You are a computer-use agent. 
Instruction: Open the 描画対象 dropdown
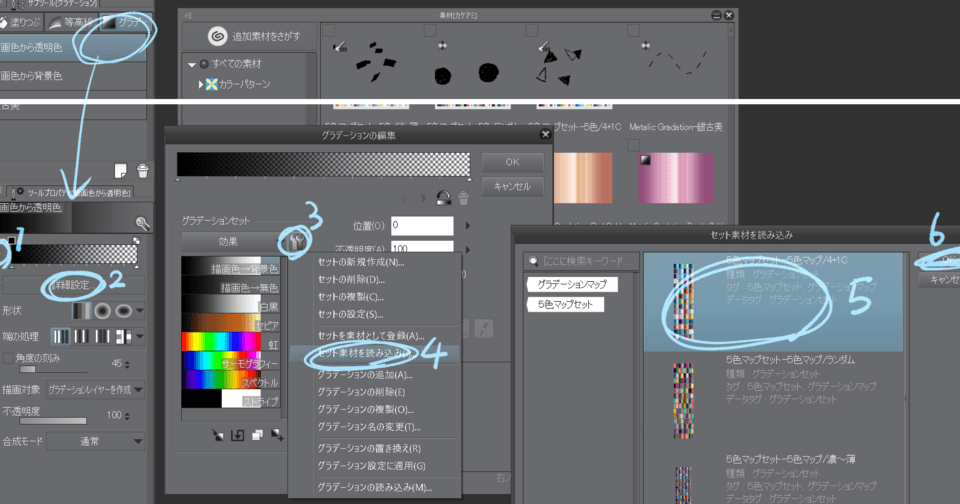coord(95,388)
